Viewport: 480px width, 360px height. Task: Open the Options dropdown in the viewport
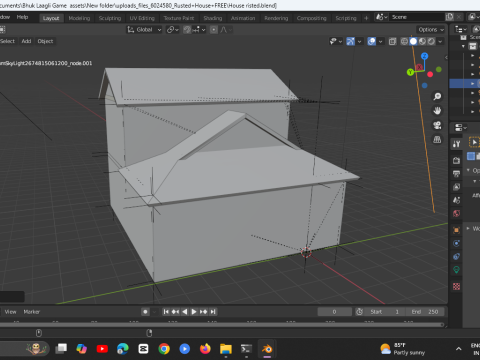tap(431, 30)
